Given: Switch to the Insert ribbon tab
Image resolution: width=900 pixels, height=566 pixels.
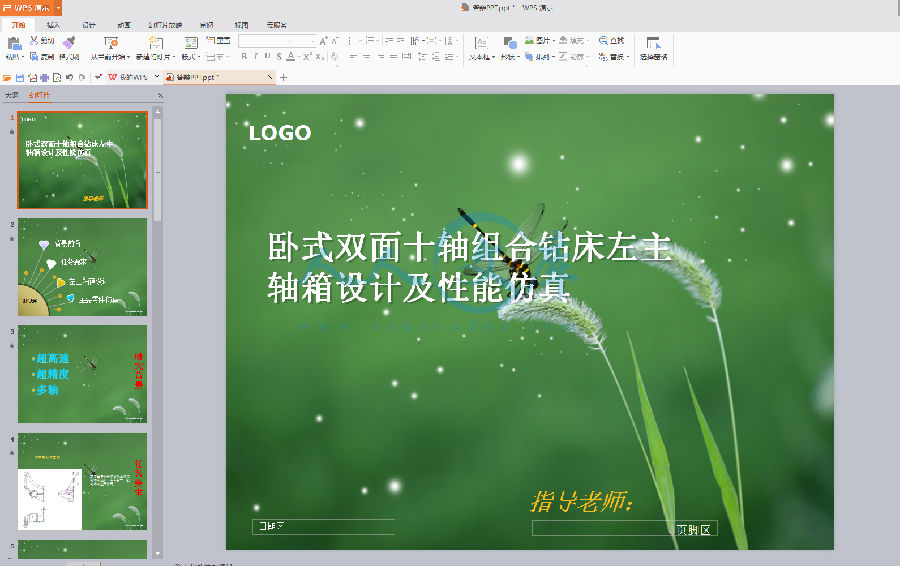Looking at the screenshot, I should pos(53,24).
